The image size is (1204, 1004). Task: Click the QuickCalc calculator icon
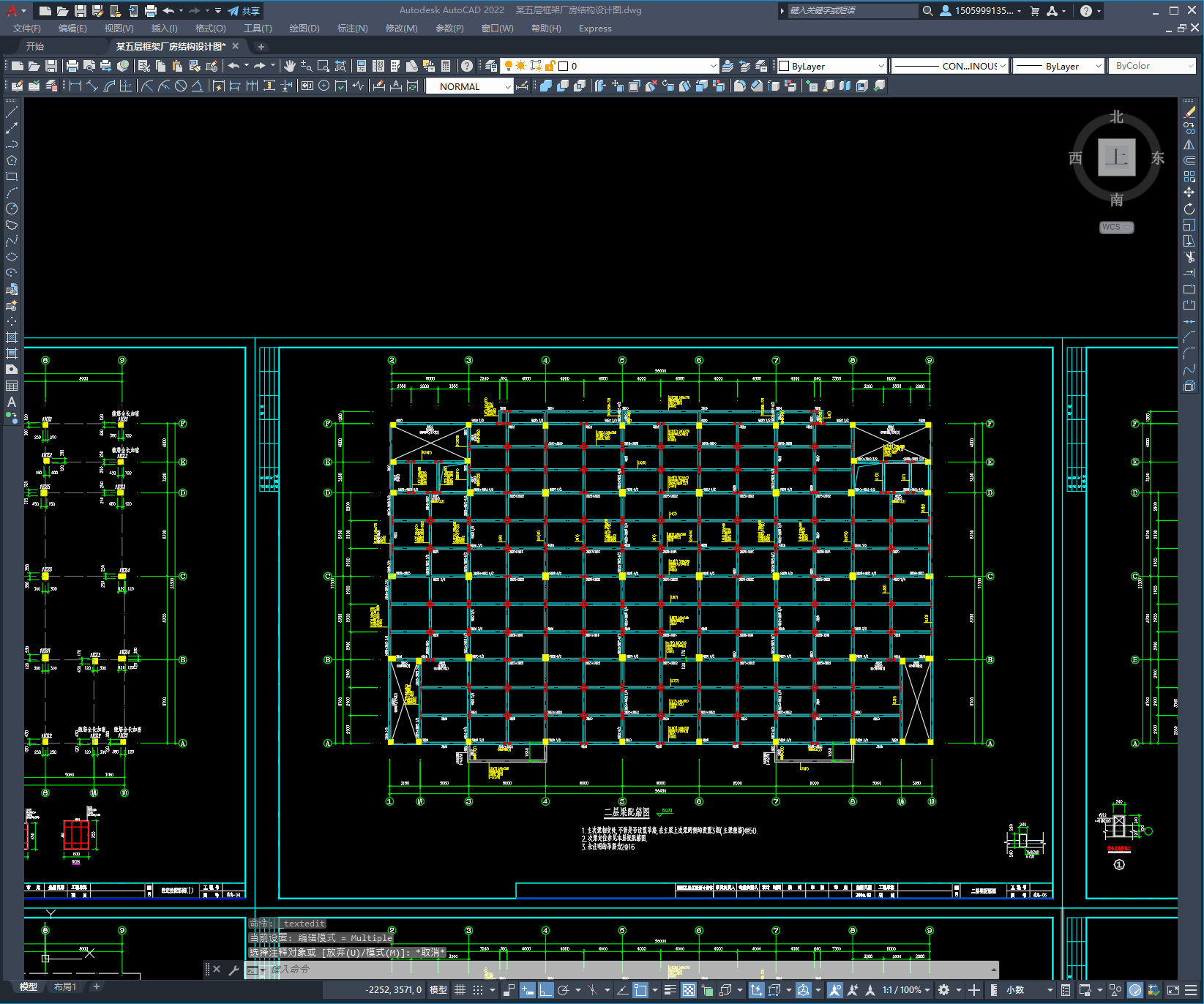446,66
